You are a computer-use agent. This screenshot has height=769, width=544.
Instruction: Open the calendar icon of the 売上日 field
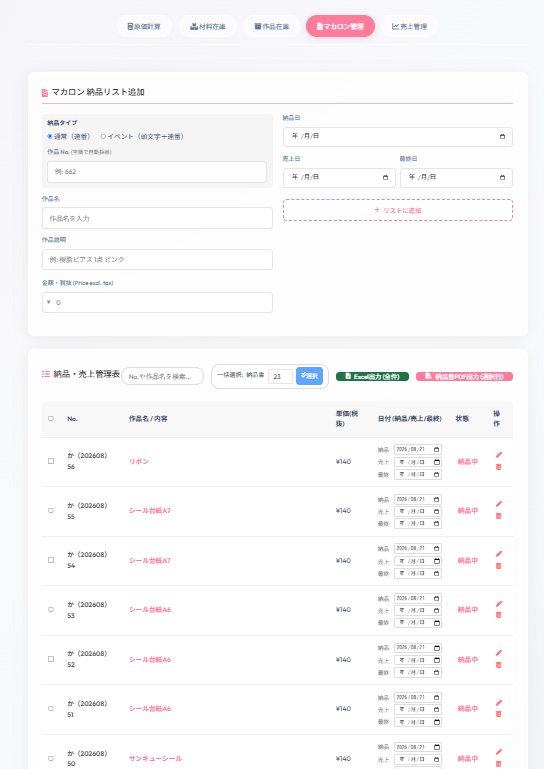tap(385, 178)
